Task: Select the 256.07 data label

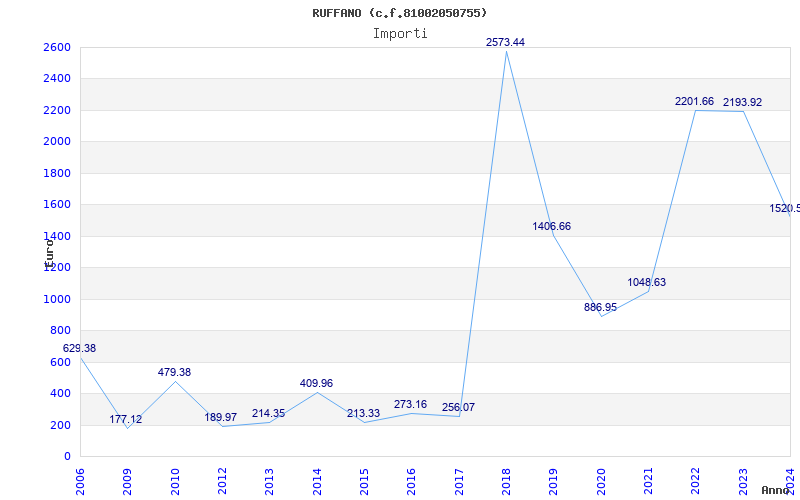Action: [x=458, y=407]
